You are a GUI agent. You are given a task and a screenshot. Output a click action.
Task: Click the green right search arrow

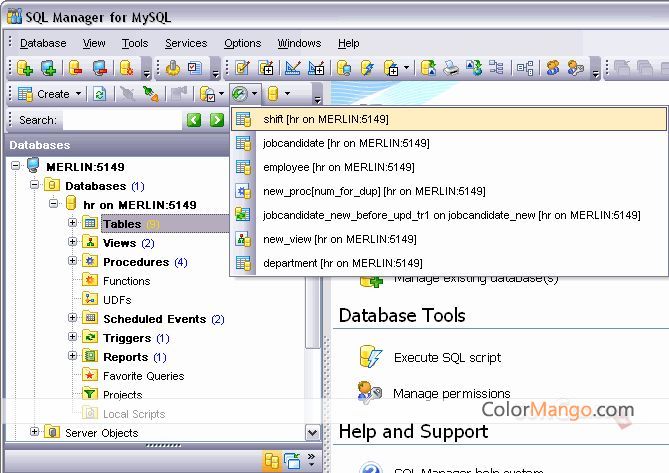[x=217, y=120]
